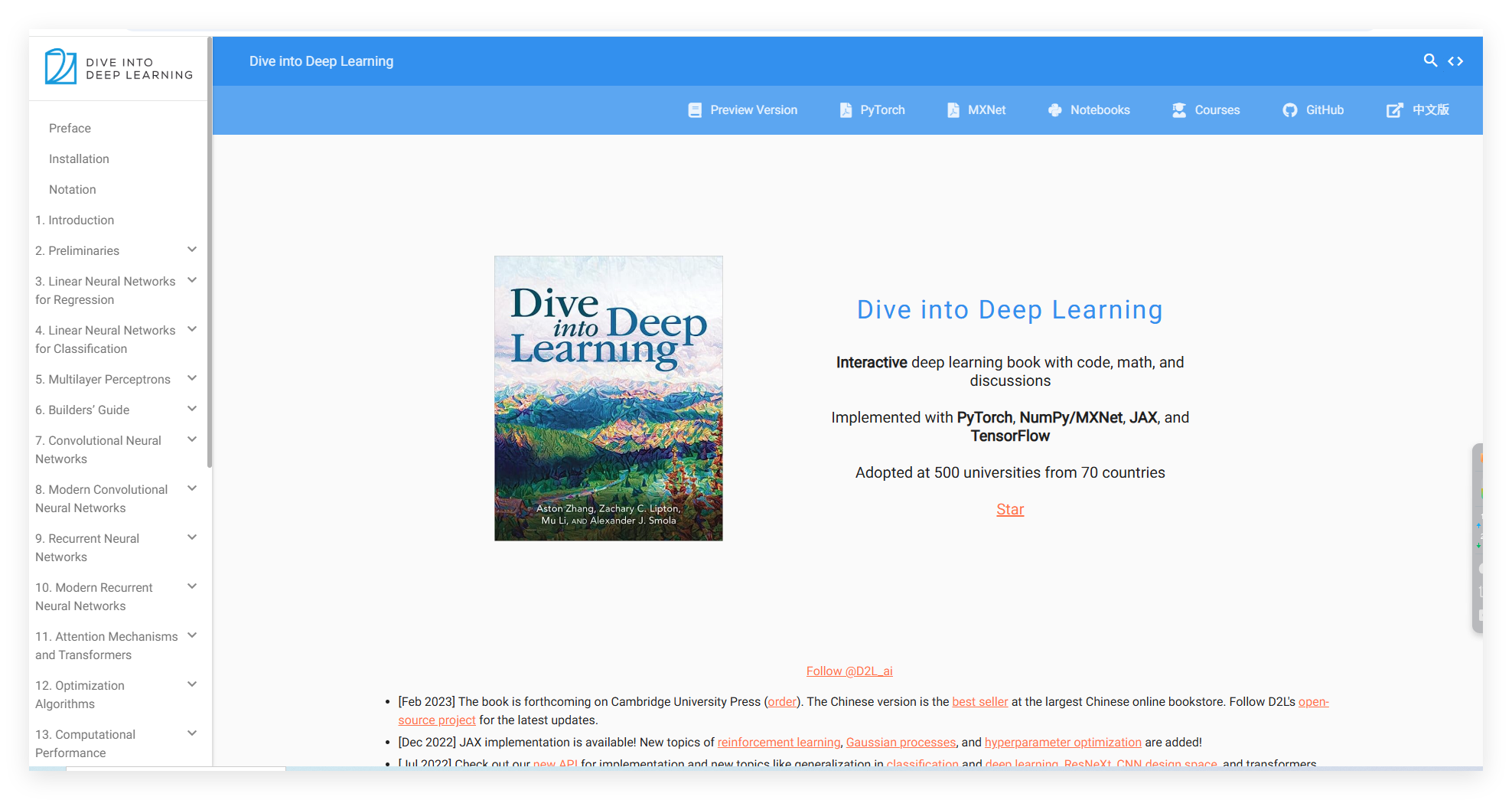Click the Dive into Deep Learning header title
This screenshot has height=800, width=1512.
[321, 61]
